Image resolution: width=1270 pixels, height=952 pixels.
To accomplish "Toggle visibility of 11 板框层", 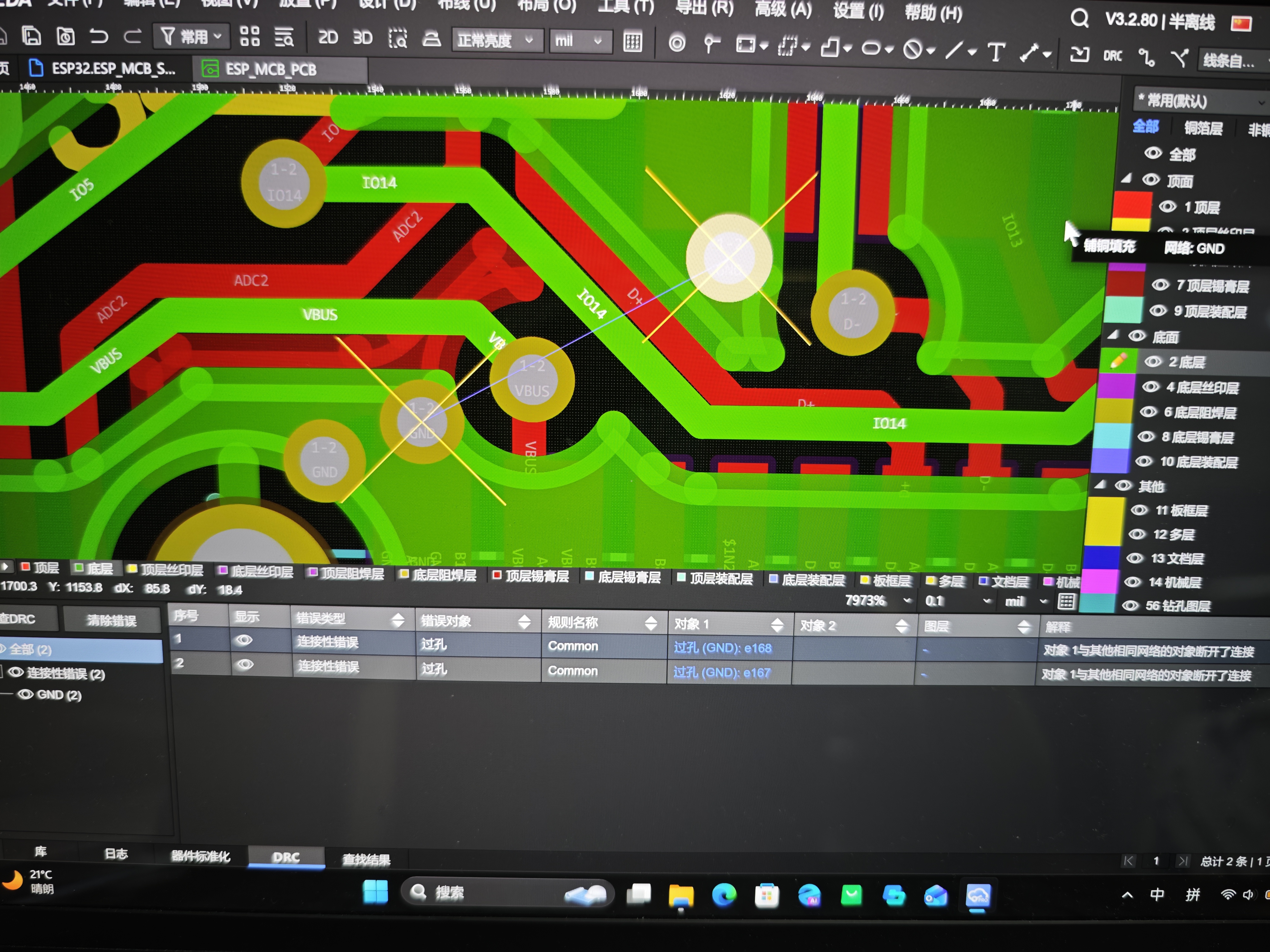I will [1139, 510].
